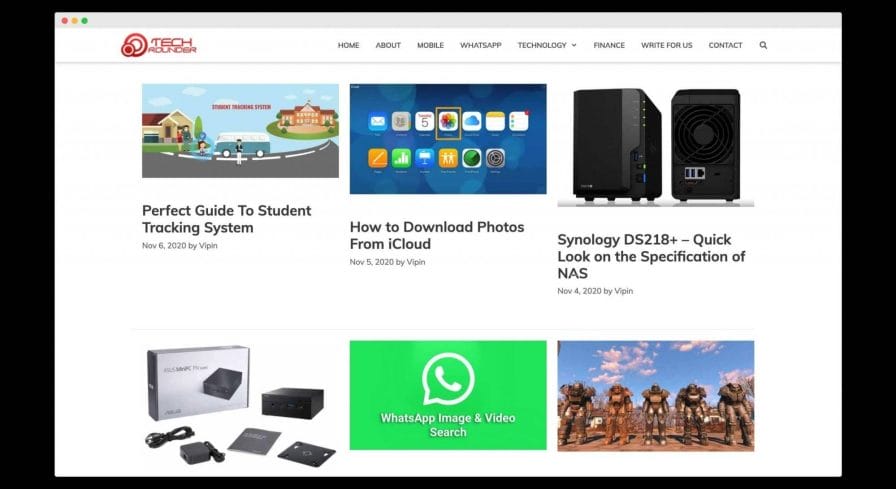Navigate to the Finance section

point(609,45)
